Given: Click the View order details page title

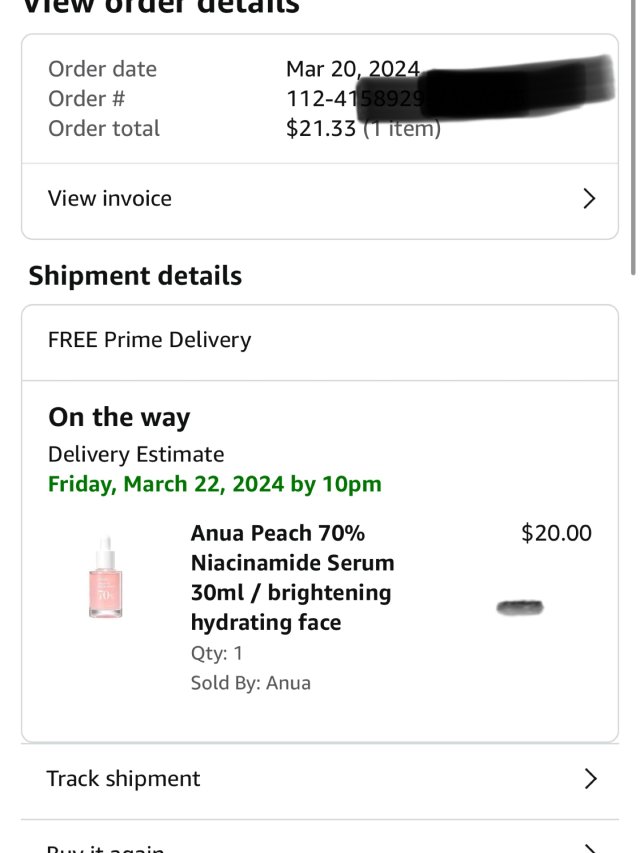Looking at the screenshot, I should (160, 8).
